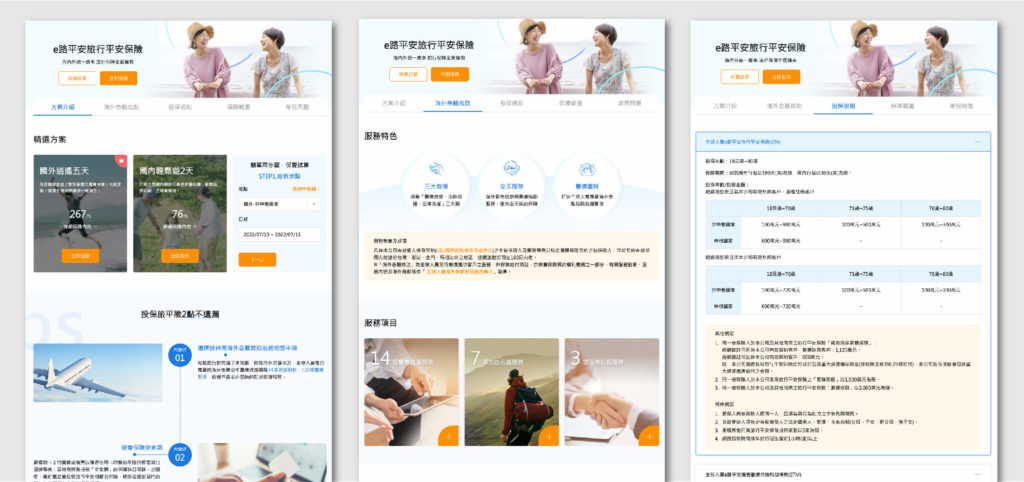Click the POINT 01 circle marker
This screenshot has width=1024, height=482.
pos(180,354)
